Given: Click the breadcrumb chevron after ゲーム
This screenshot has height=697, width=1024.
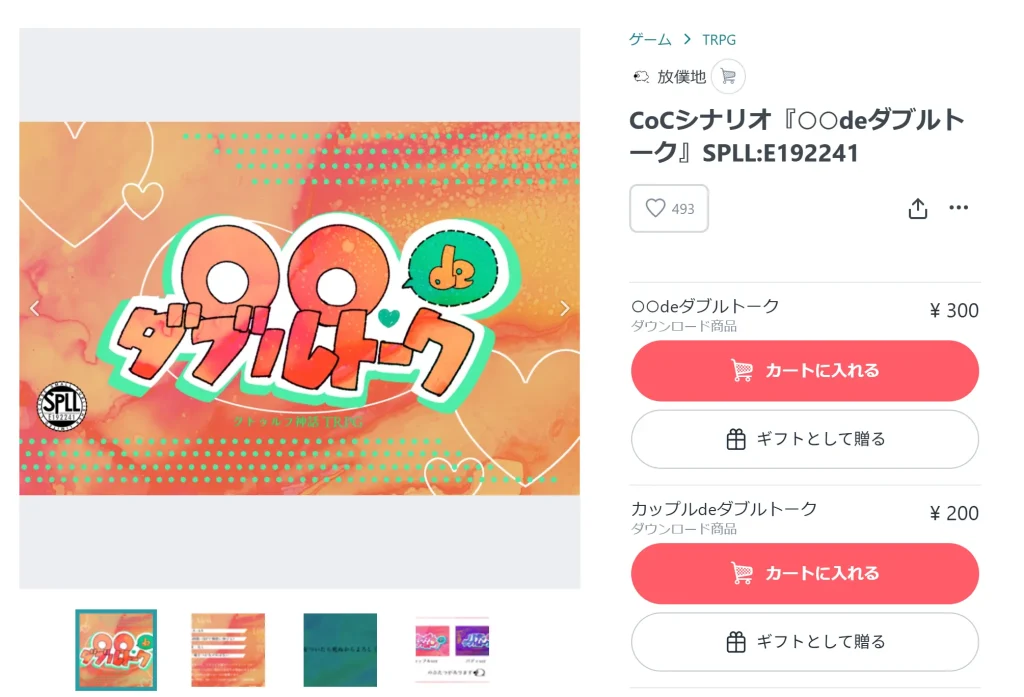Looking at the screenshot, I should (687, 40).
